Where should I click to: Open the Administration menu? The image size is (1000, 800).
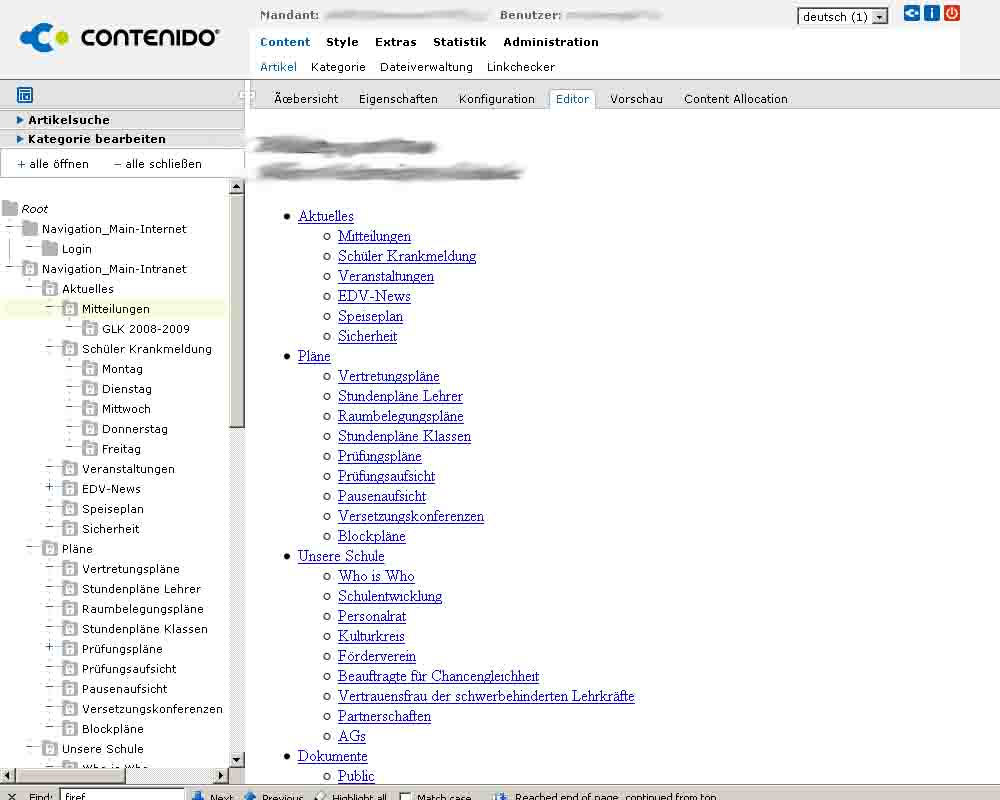pos(551,42)
